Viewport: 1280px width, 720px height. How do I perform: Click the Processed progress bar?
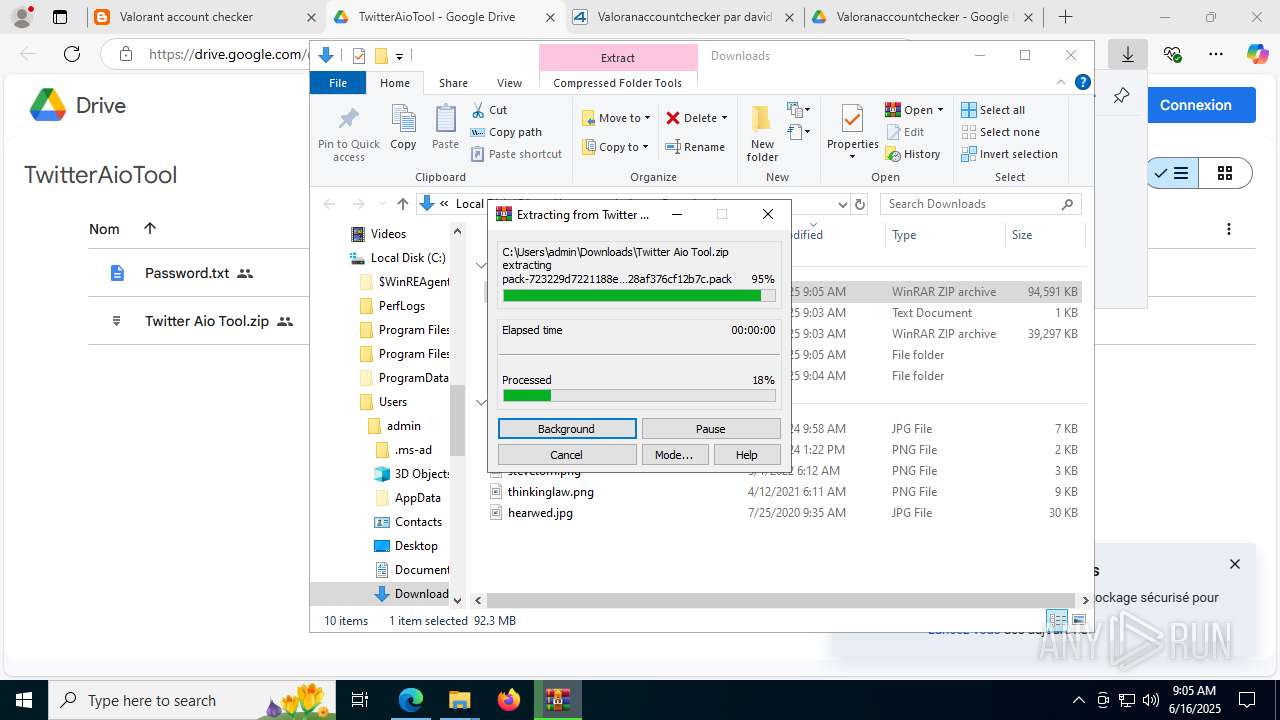[639, 396]
